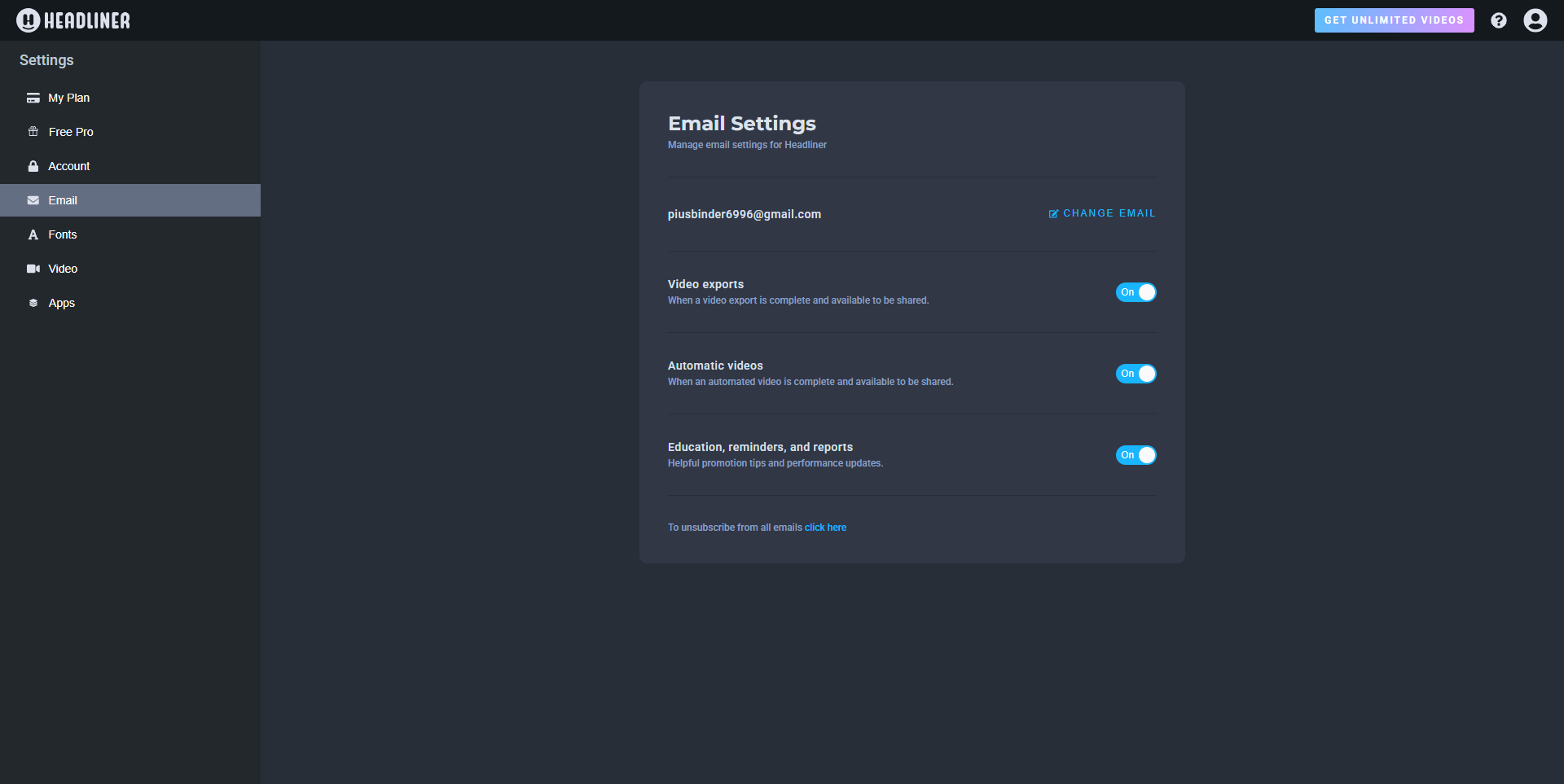Image resolution: width=1564 pixels, height=784 pixels.
Task: Click the lock icon beside Account
Action: tap(33, 166)
